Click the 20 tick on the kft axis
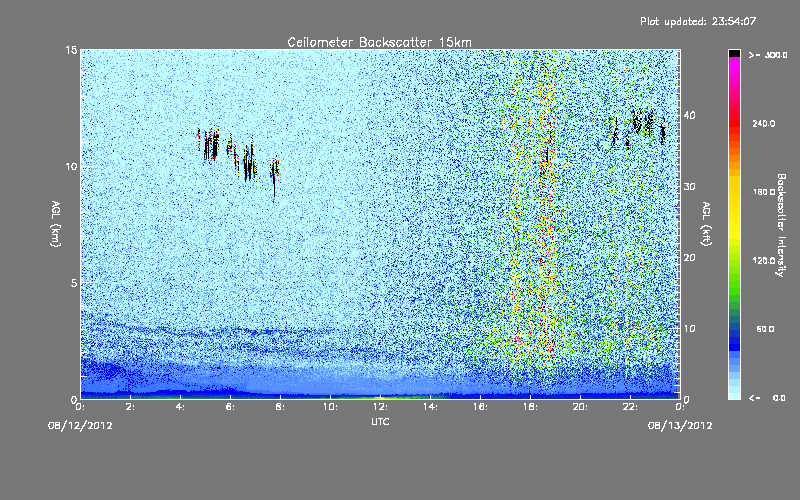 point(689,258)
